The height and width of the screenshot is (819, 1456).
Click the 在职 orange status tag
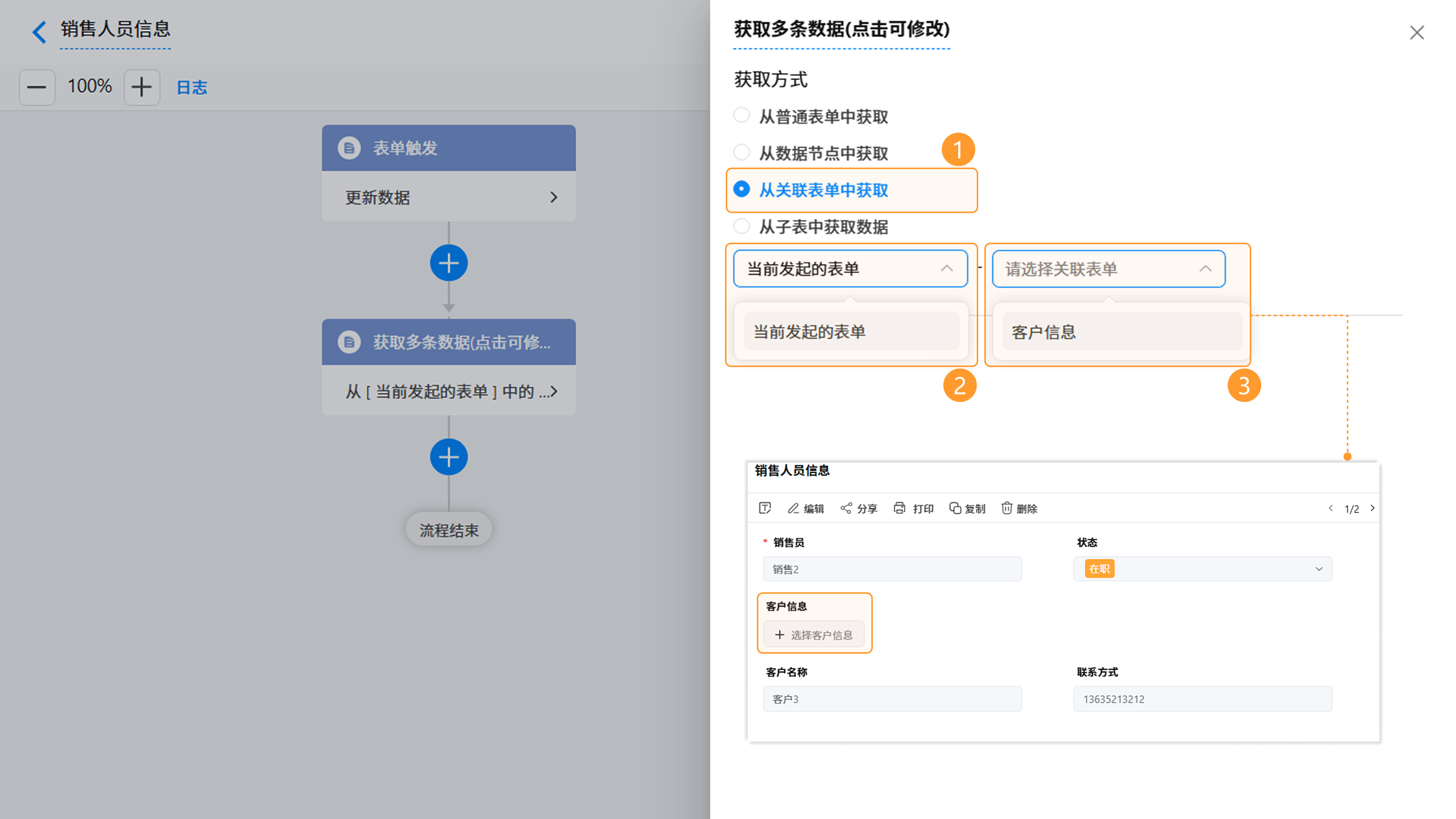pos(1099,569)
